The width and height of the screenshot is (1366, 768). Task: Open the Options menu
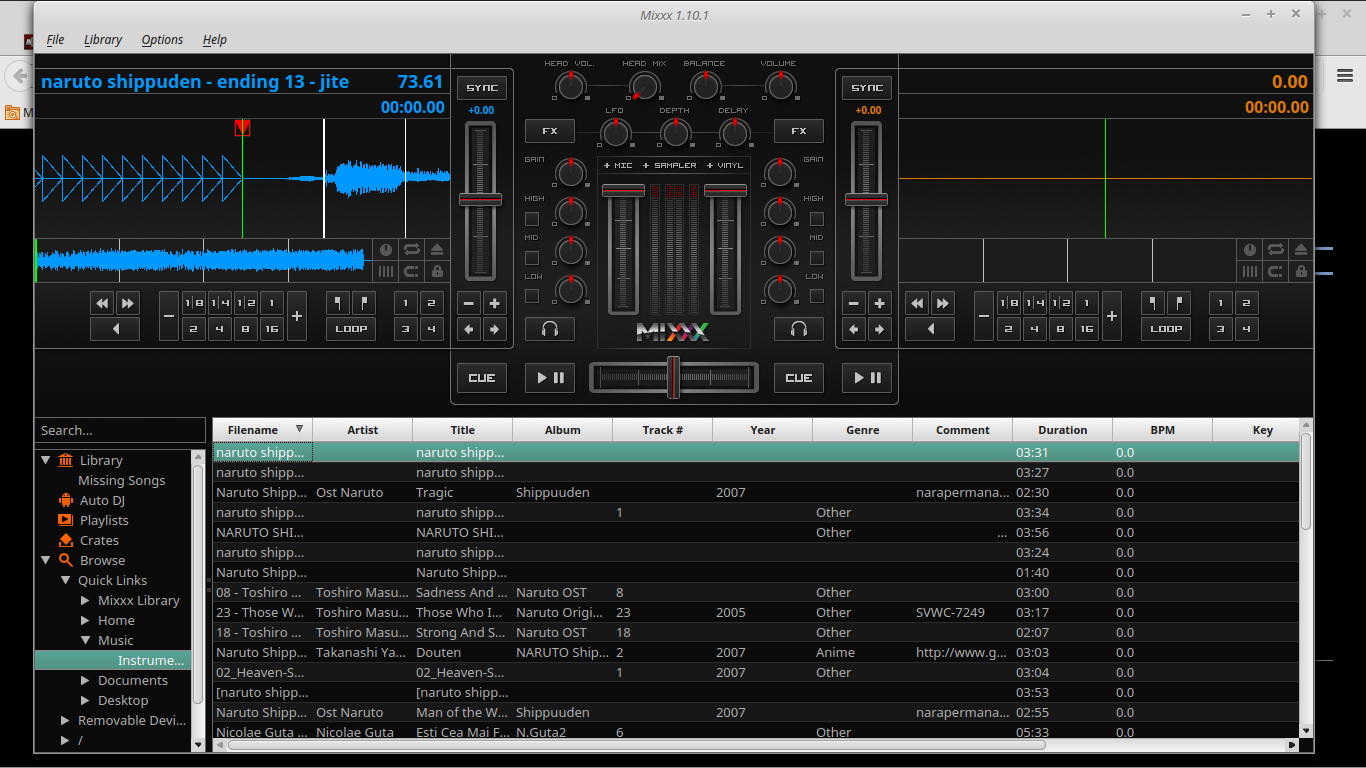pos(162,40)
